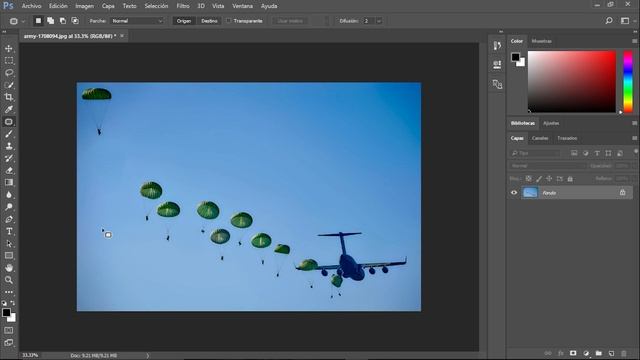The height and width of the screenshot is (360, 640).
Task: Switch to the Trazados tab
Action: tap(567, 138)
